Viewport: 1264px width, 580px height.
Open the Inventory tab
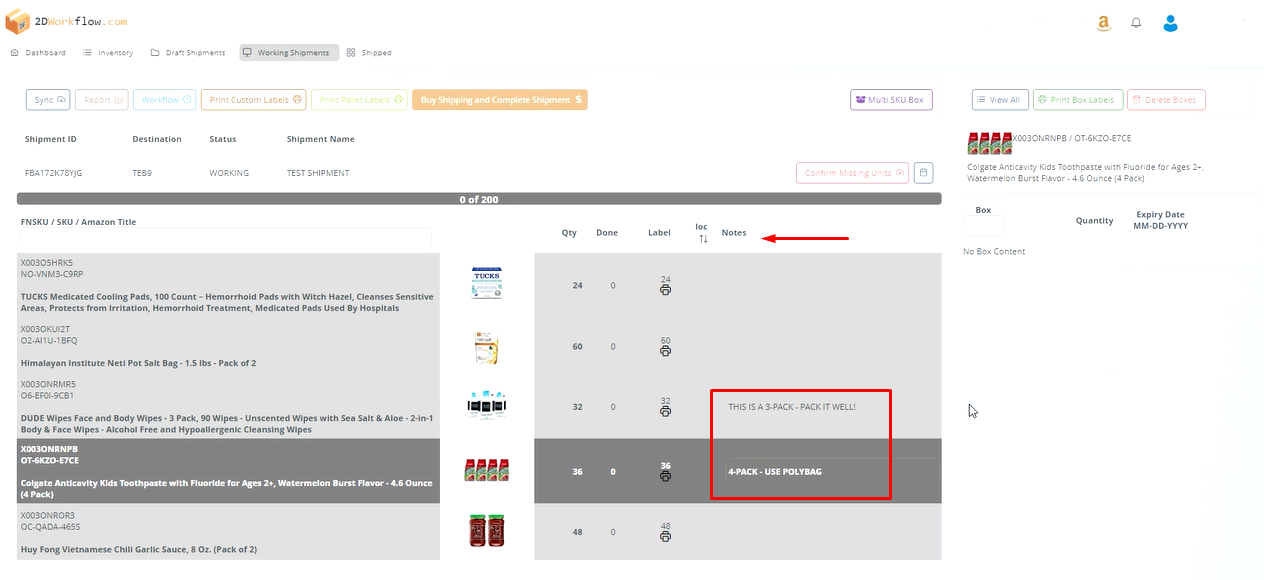[x=108, y=53]
